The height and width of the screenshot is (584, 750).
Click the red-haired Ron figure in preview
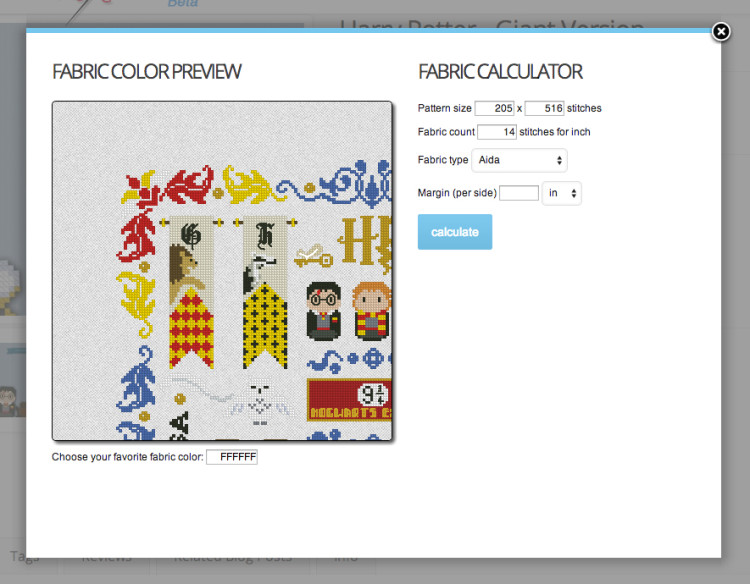point(372,311)
